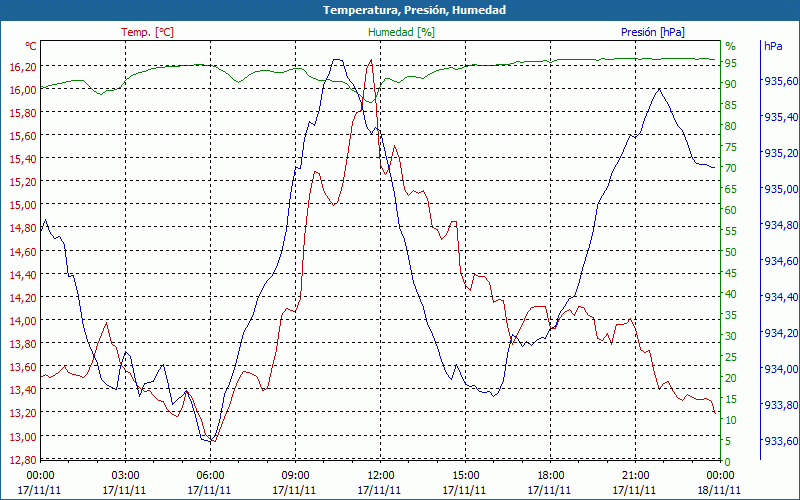Screen dimensions: 800x500
Task: Pick the 75 humidity axis value
Action: click(731, 147)
